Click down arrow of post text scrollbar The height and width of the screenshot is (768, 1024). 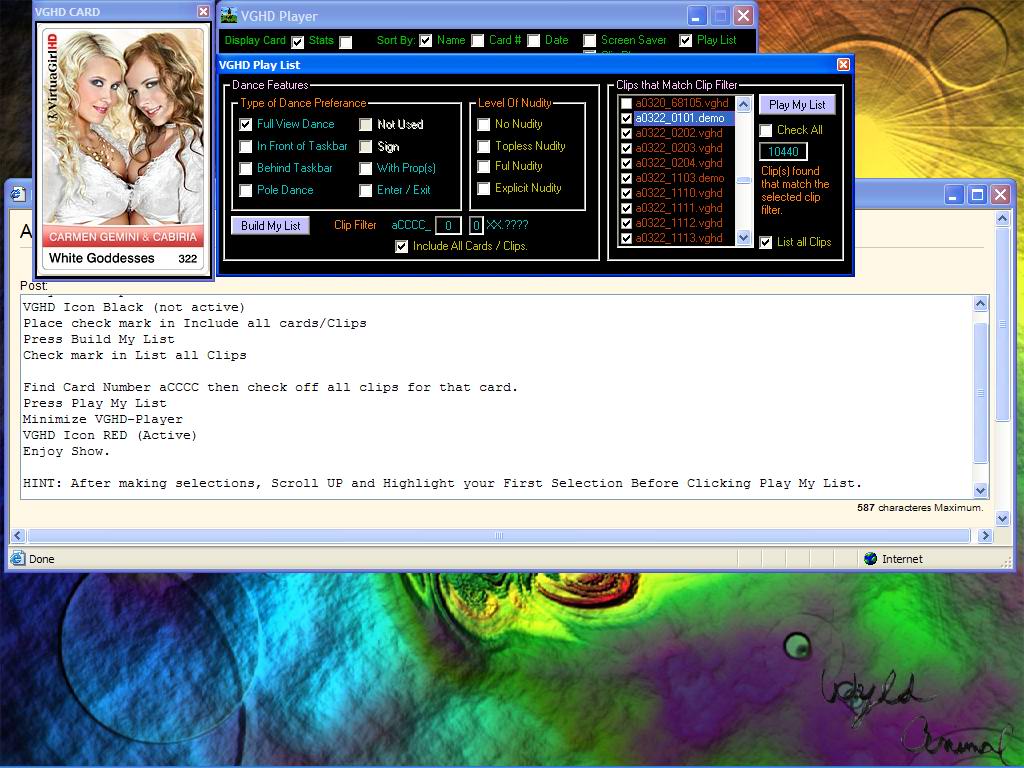(980, 490)
